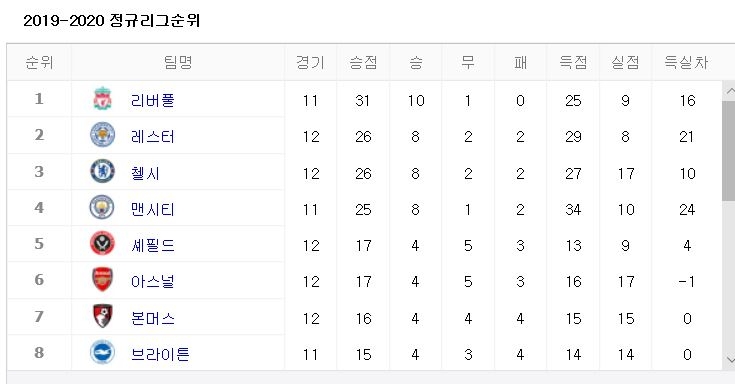Open the 레스터 team link
The width and height of the screenshot is (735, 384).
click(152, 136)
